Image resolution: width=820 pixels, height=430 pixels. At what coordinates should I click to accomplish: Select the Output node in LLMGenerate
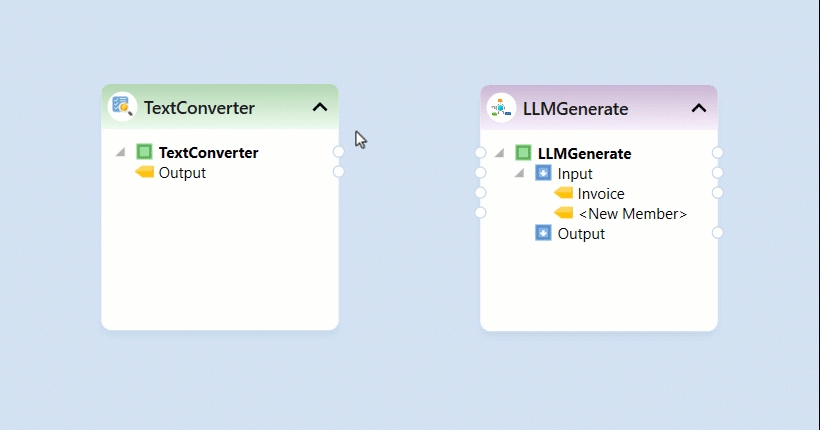(x=581, y=234)
